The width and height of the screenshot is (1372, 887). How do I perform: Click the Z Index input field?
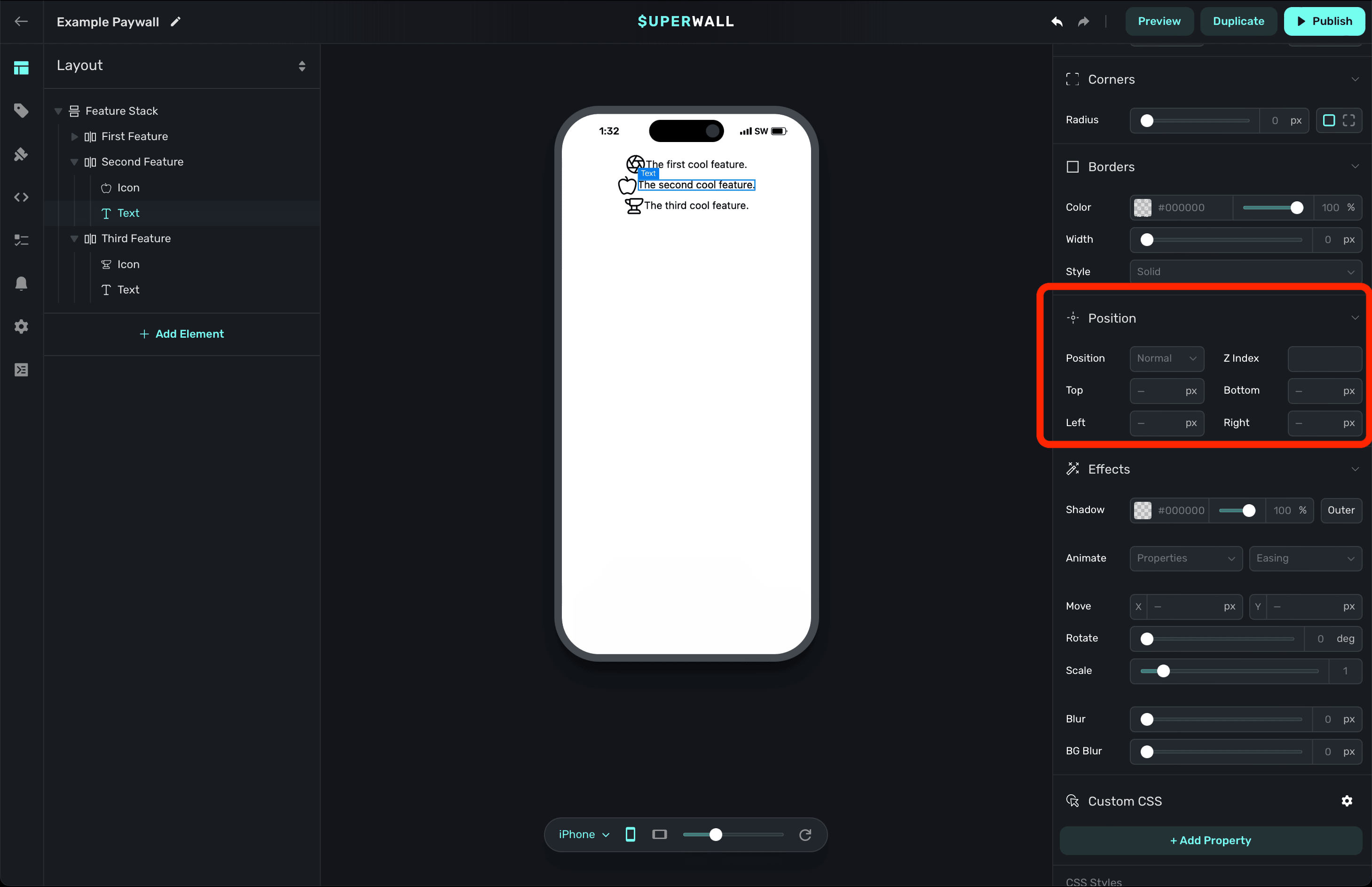click(1324, 358)
